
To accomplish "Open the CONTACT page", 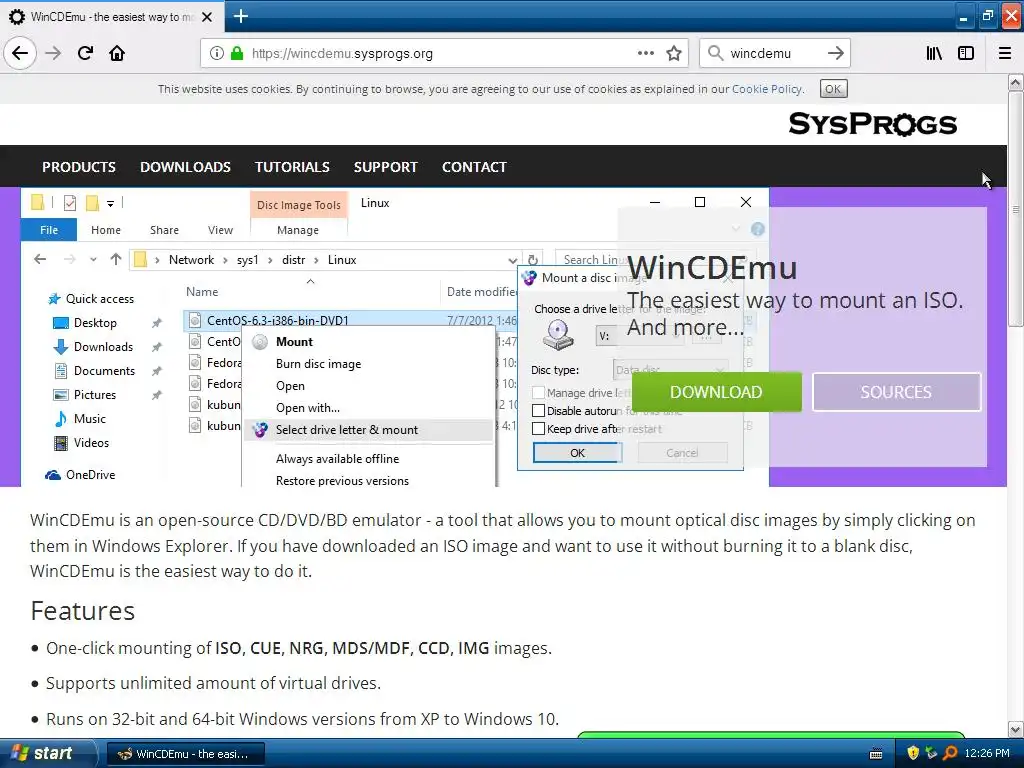I will point(474,167).
